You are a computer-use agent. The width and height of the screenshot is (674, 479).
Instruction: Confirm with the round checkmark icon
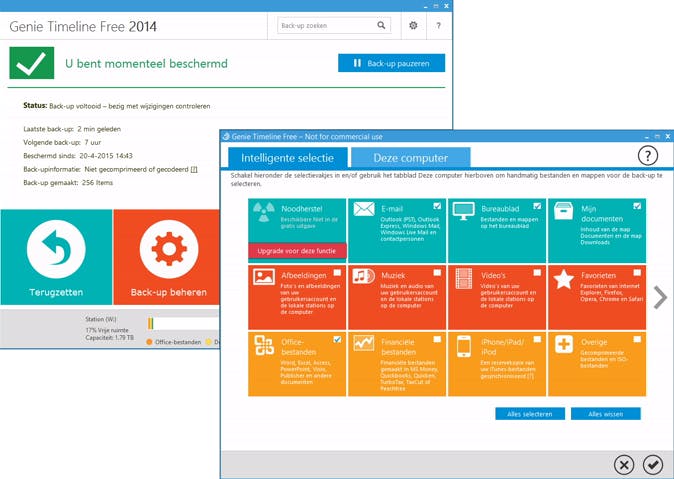point(653,464)
